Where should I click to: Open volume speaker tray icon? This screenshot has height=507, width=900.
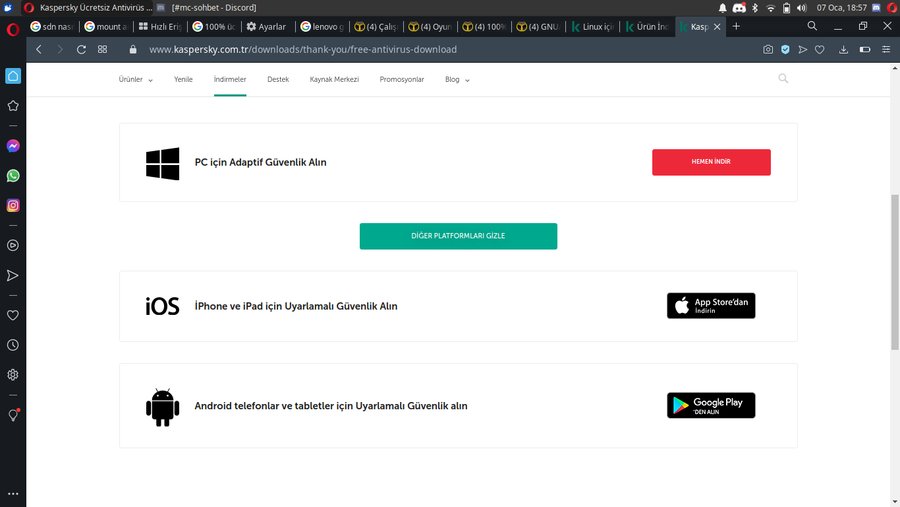point(802,8)
